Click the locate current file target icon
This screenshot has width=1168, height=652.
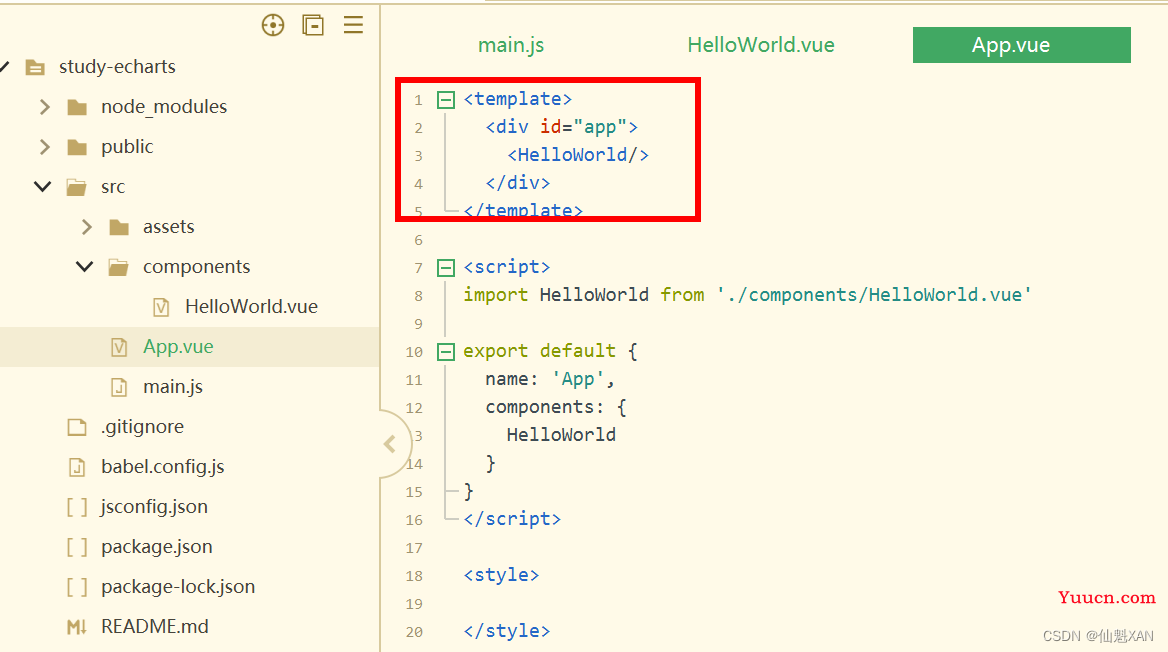tap(273, 25)
